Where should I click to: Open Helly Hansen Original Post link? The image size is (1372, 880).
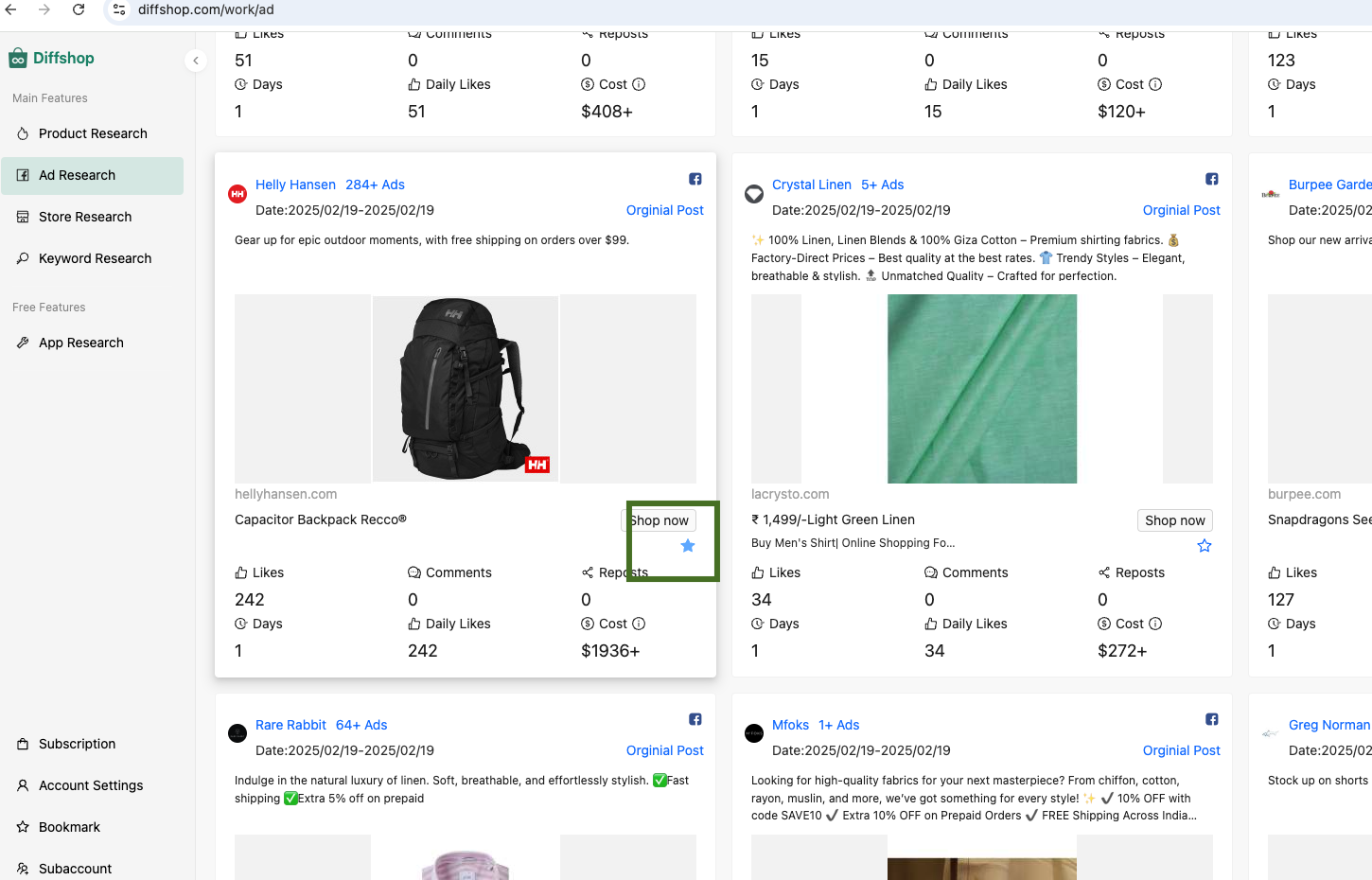pyautogui.click(x=664, y=210)
